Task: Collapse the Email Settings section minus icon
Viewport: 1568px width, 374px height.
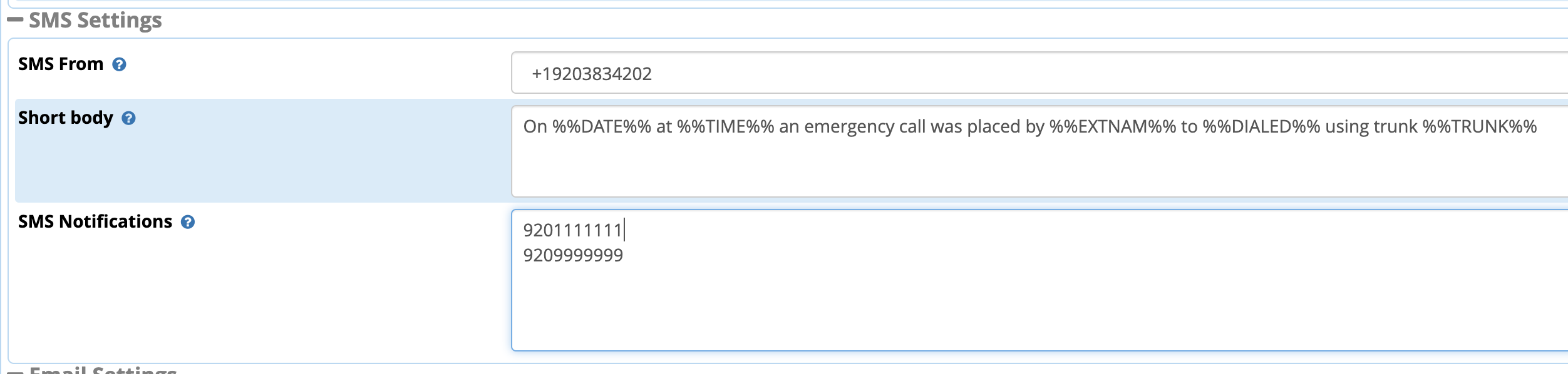Action: 14,371
